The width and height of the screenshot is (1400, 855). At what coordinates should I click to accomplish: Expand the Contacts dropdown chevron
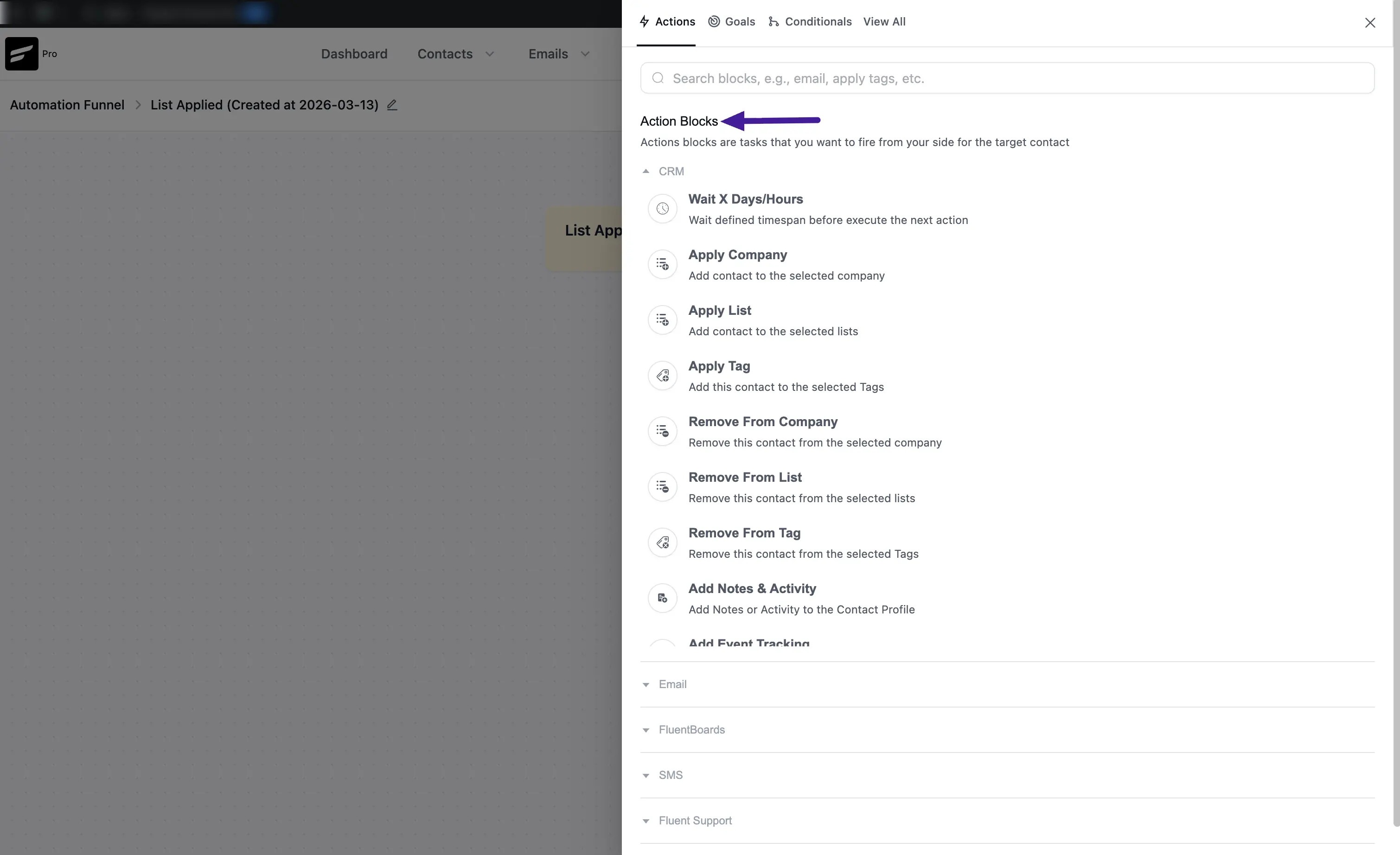pyautogui.click(x=490, y=54)
